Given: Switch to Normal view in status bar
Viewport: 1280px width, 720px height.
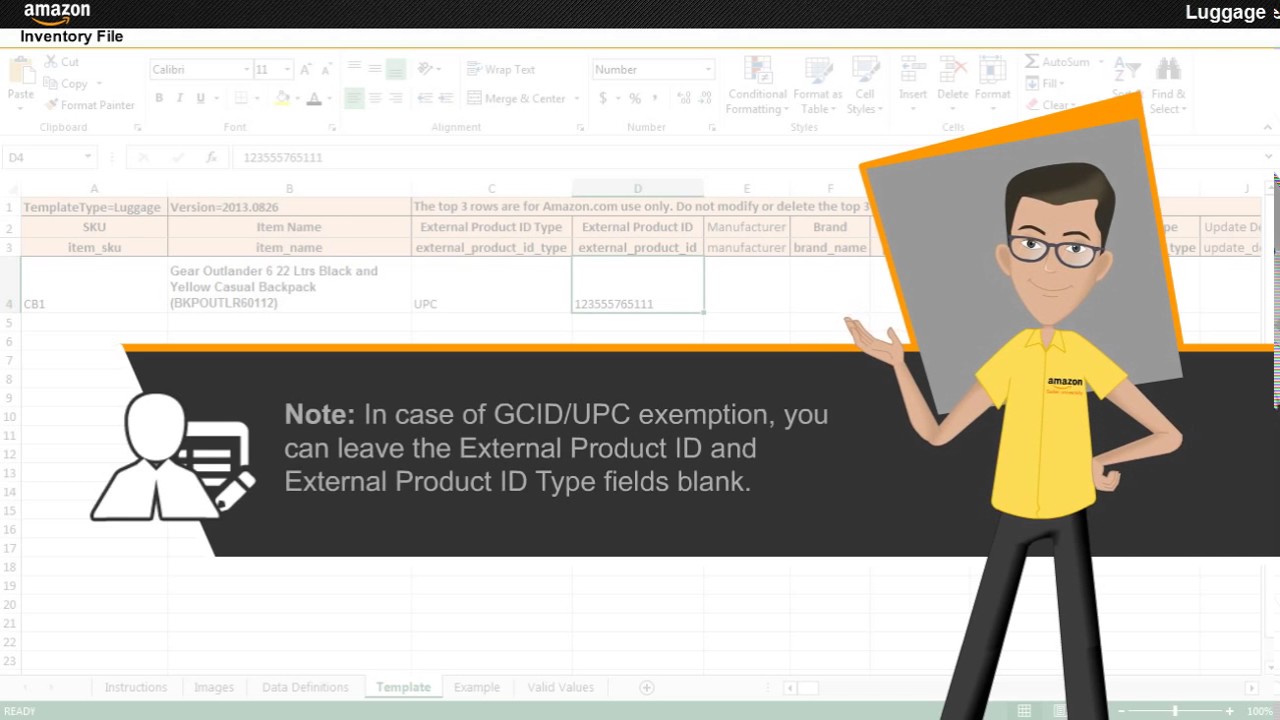Looking at the screenshot, I should click(1024, 711).
